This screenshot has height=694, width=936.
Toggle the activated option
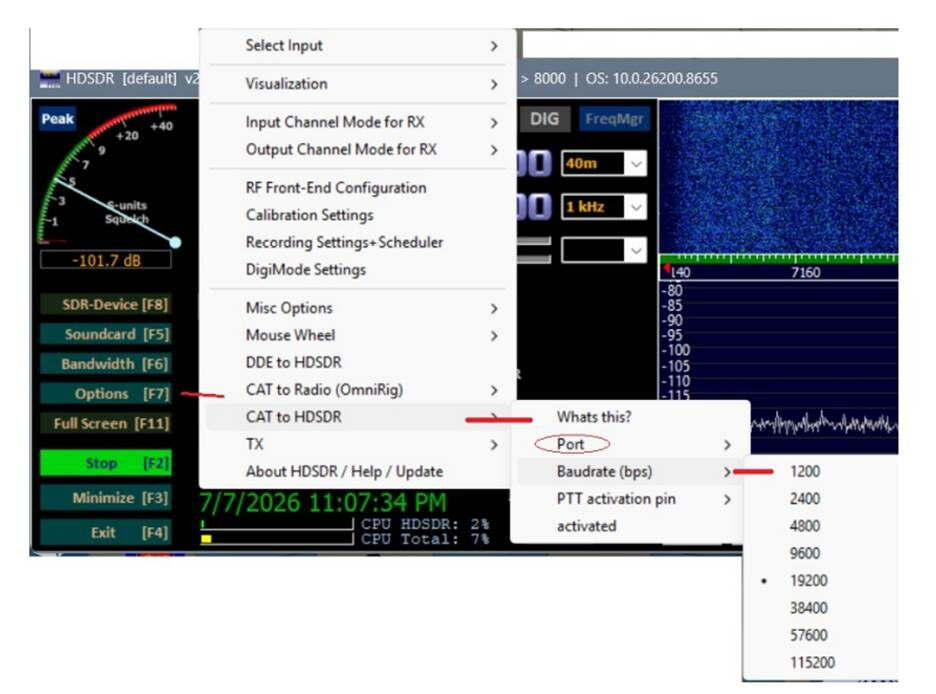tap(630, 526)
